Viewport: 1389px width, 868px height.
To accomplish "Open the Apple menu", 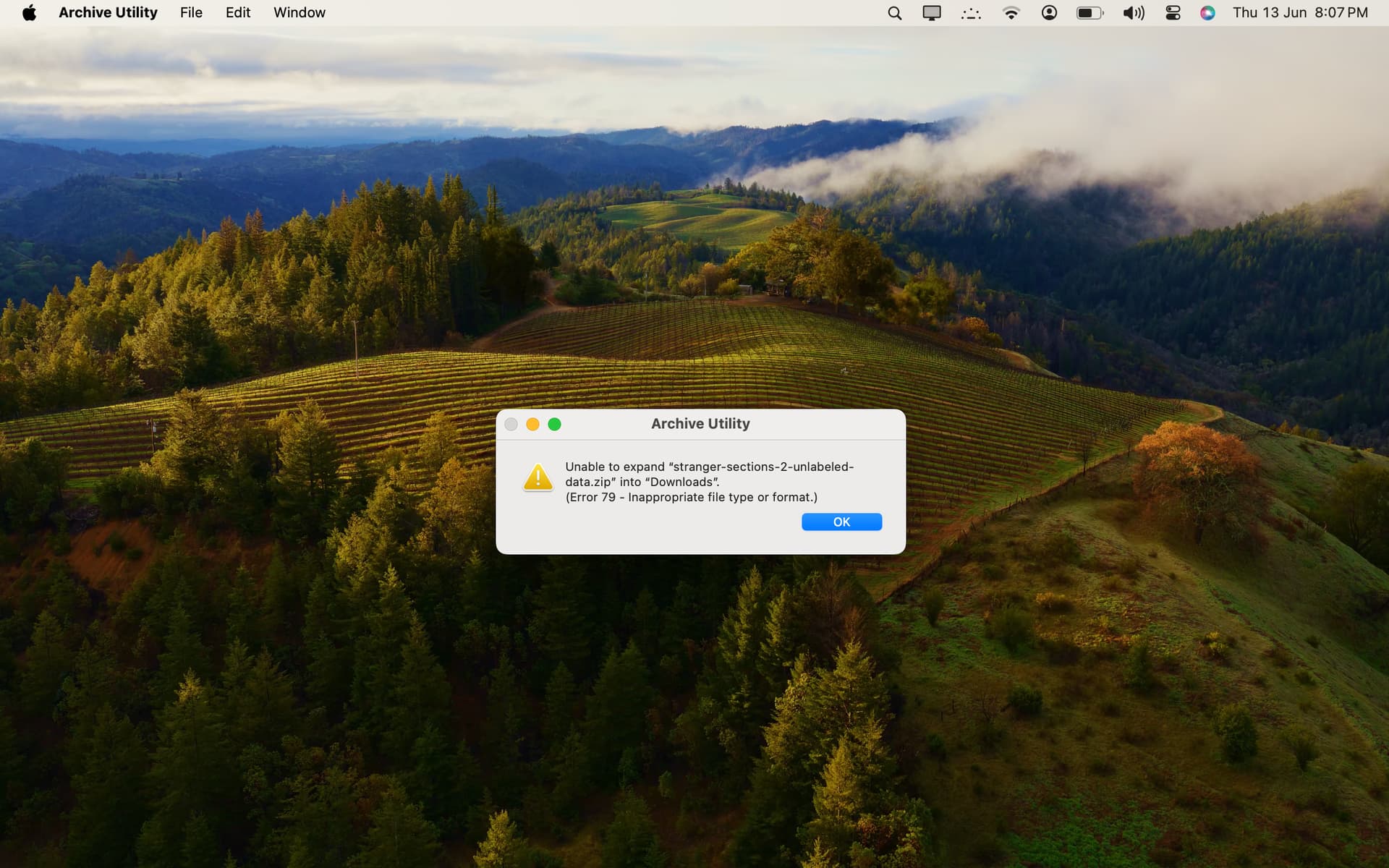I will (x=29, y=13).
